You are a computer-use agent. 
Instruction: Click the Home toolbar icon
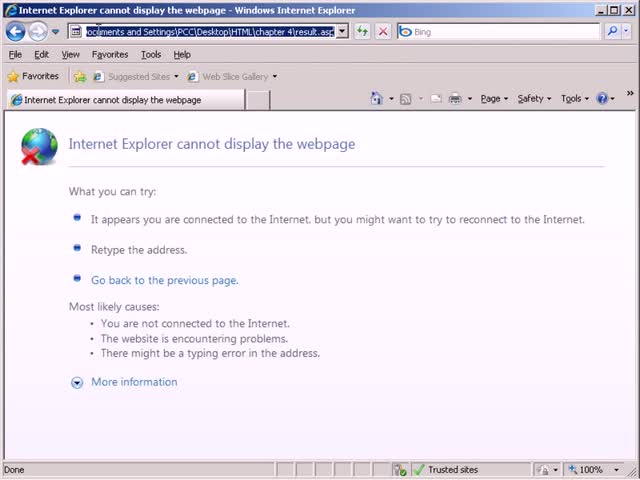[376, 98]
